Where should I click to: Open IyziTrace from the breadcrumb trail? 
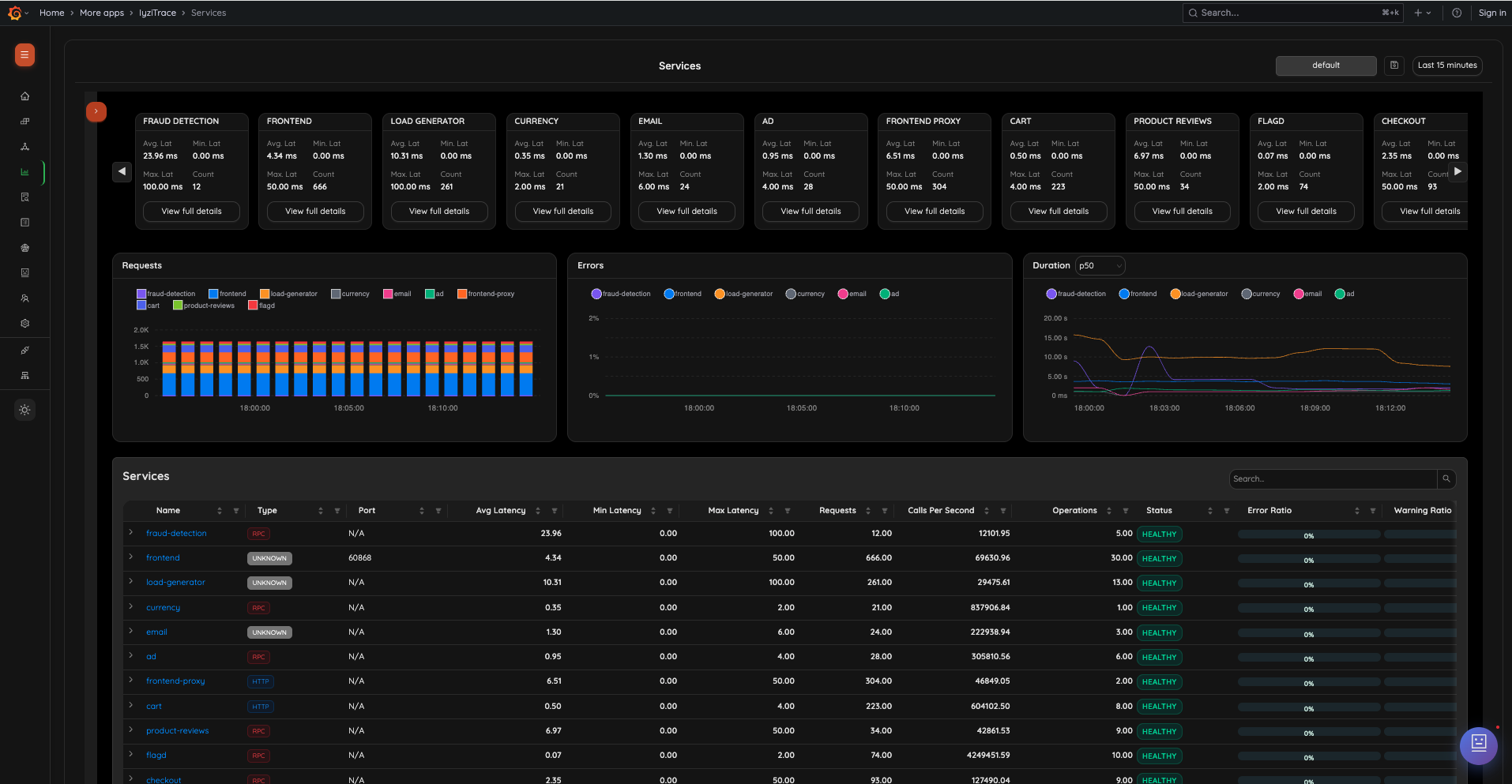coord(156,13)
